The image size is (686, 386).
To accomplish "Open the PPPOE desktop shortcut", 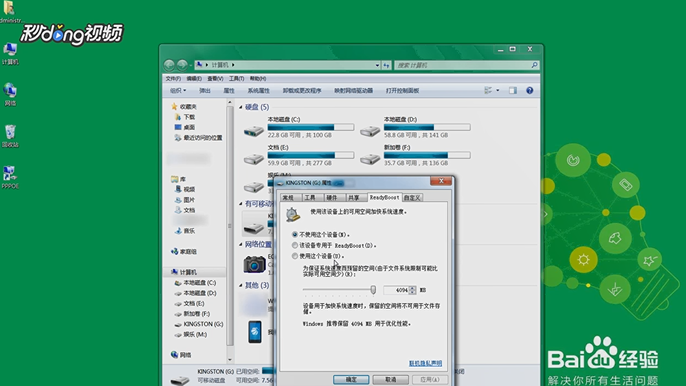I will tap(10, 177).
